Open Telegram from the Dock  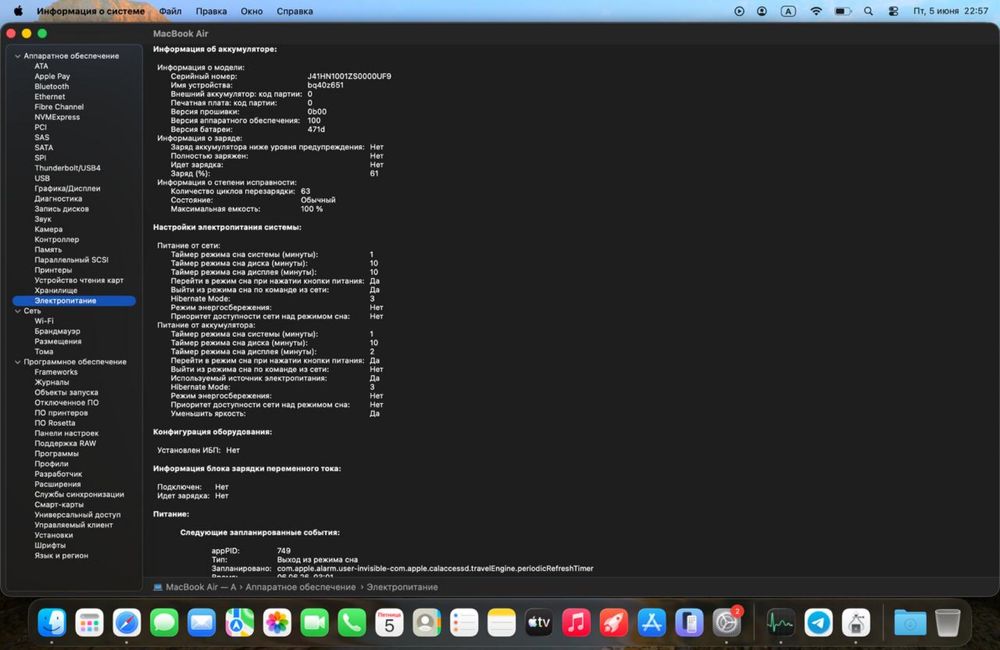[x=818, y=623]
